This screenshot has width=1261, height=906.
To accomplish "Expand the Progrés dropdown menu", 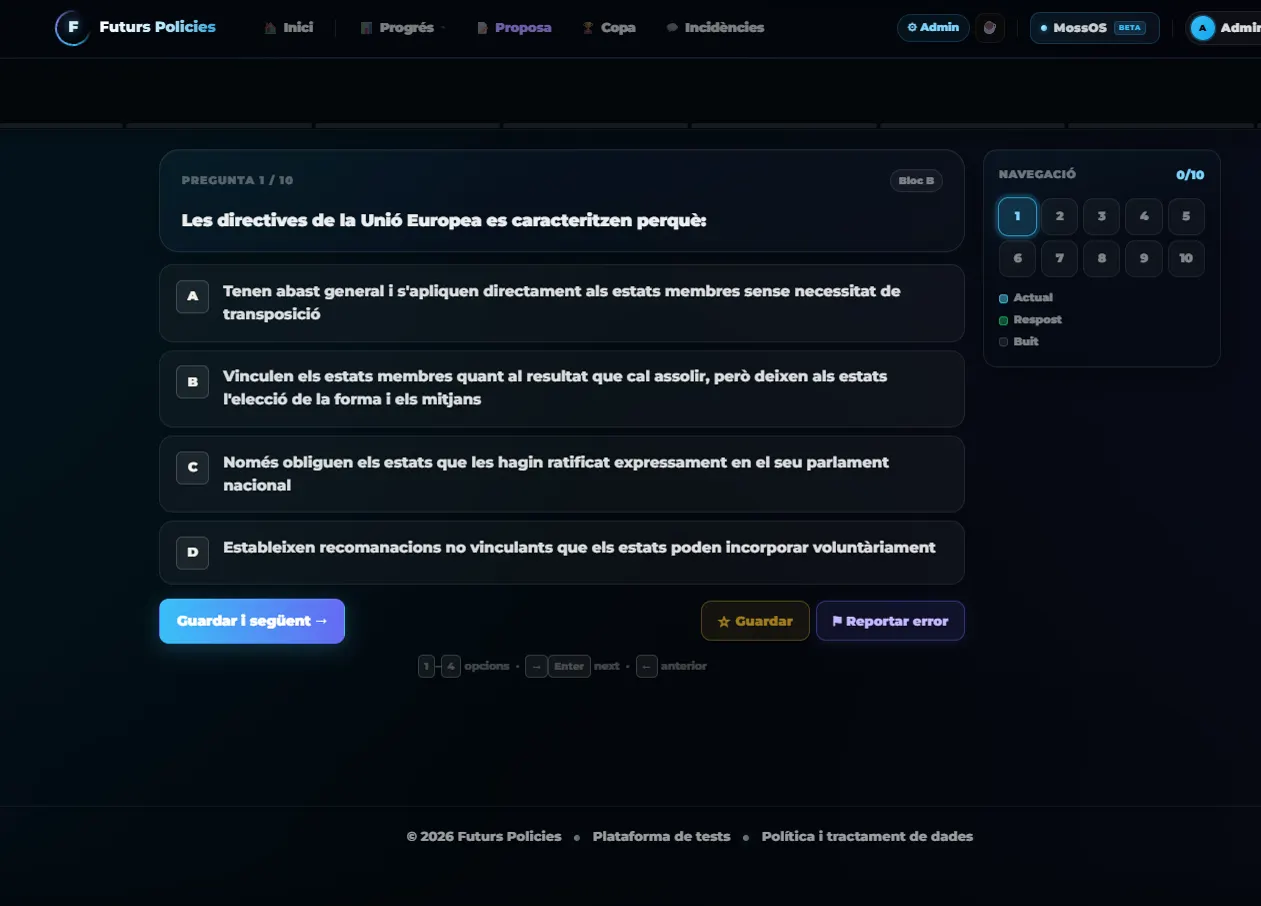I will tap(402, 28).
